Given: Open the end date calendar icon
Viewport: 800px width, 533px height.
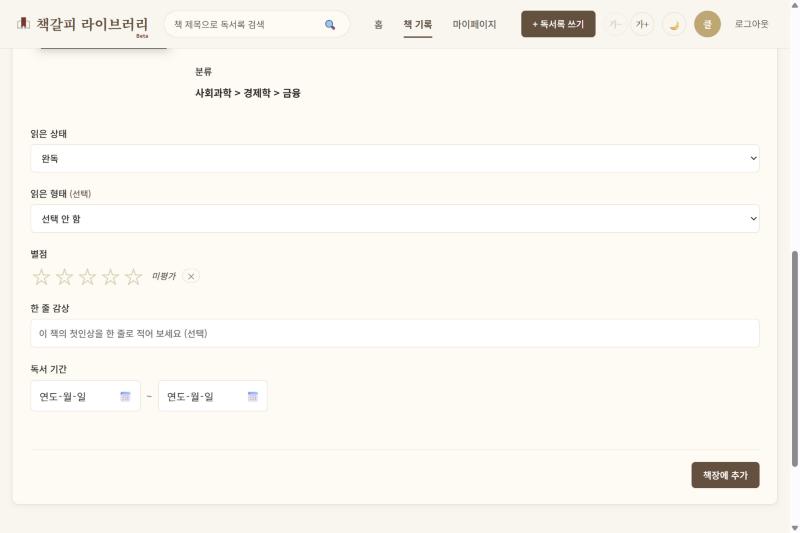Looking at the screenshot, I should coord(253,396).
